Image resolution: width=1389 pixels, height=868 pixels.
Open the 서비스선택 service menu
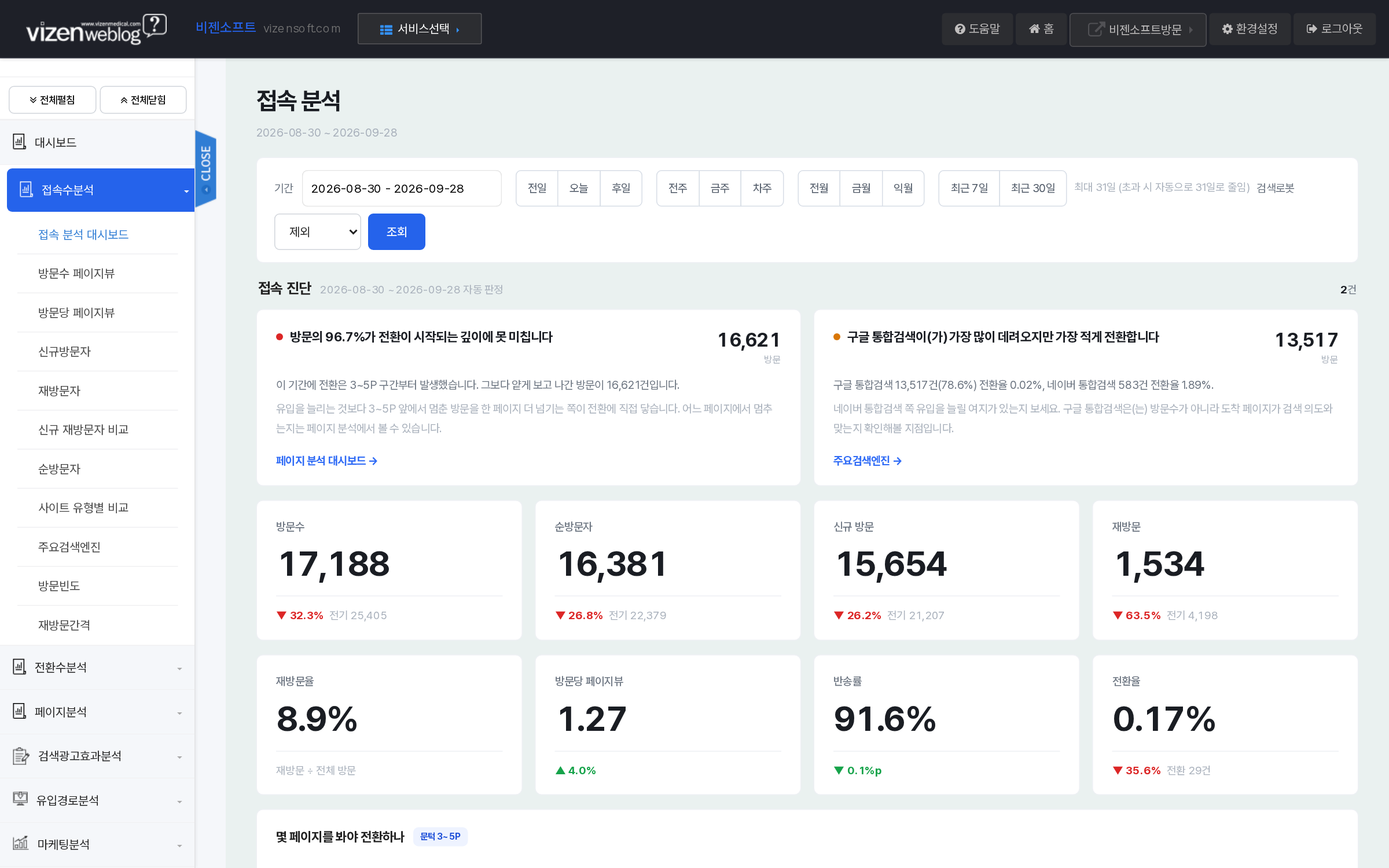click(x=420, y=29)
